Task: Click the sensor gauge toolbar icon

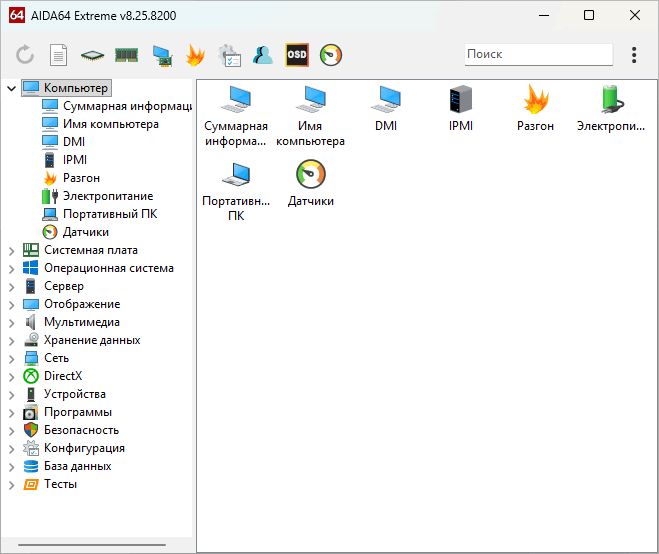Action: [331, 55]
